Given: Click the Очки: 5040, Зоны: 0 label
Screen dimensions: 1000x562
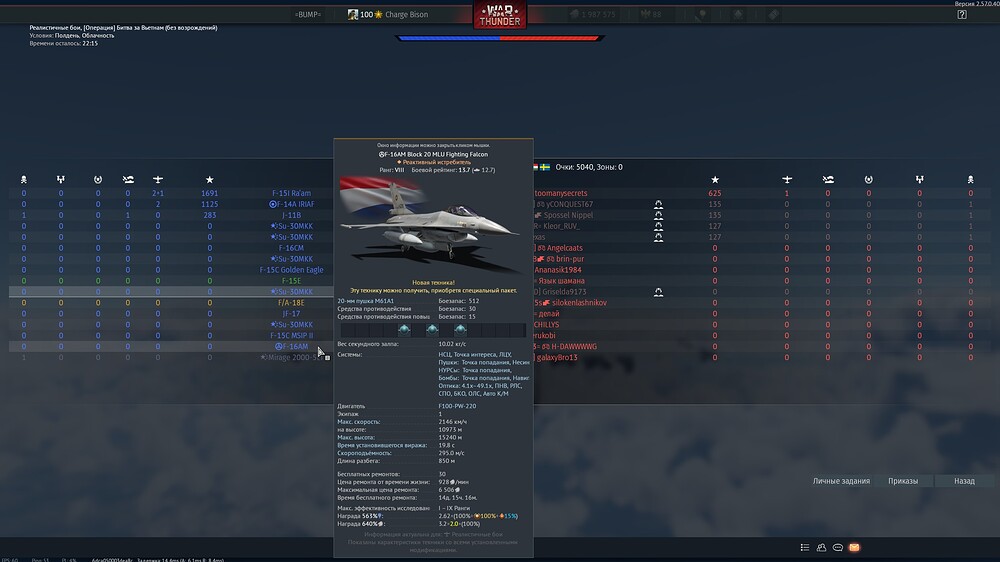Looking at the screenshot, I should tap(589, 167).
